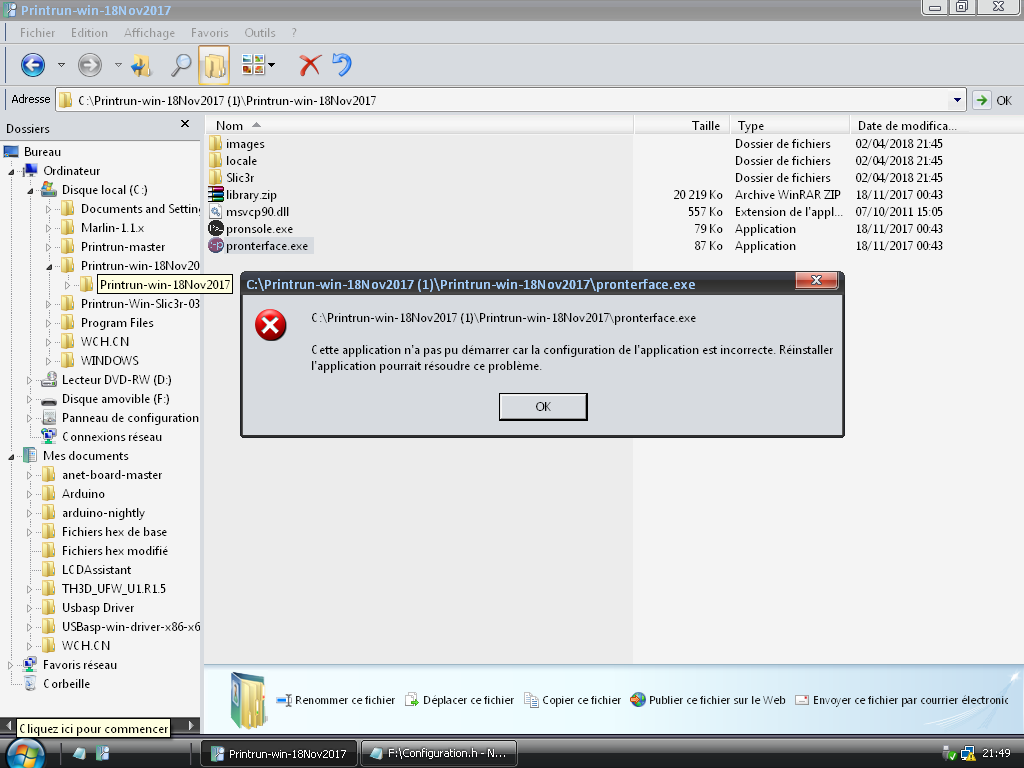Expand Documents and Settings folder node
The height and width of the screenshot is (768, 1024).
click(x=49, y=210)
